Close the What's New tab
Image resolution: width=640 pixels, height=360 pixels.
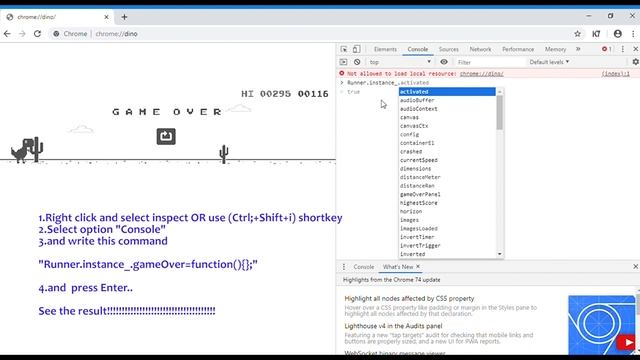[418, 267]
